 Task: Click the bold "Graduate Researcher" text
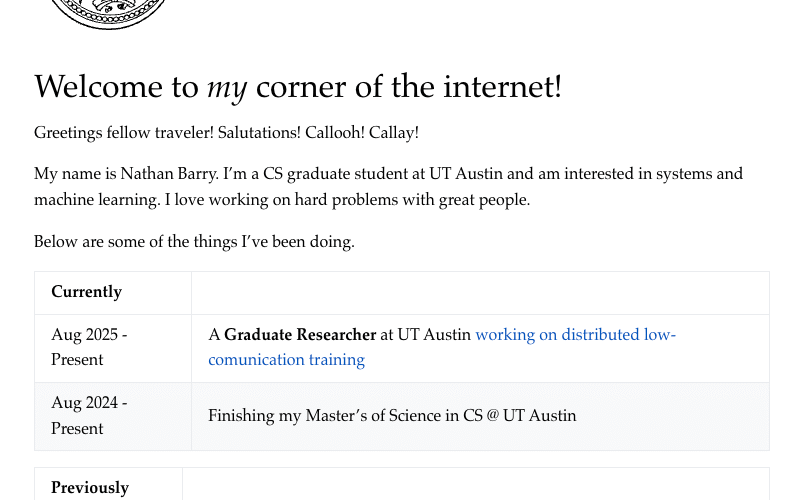pyautogui.click(x=300, y=335)
